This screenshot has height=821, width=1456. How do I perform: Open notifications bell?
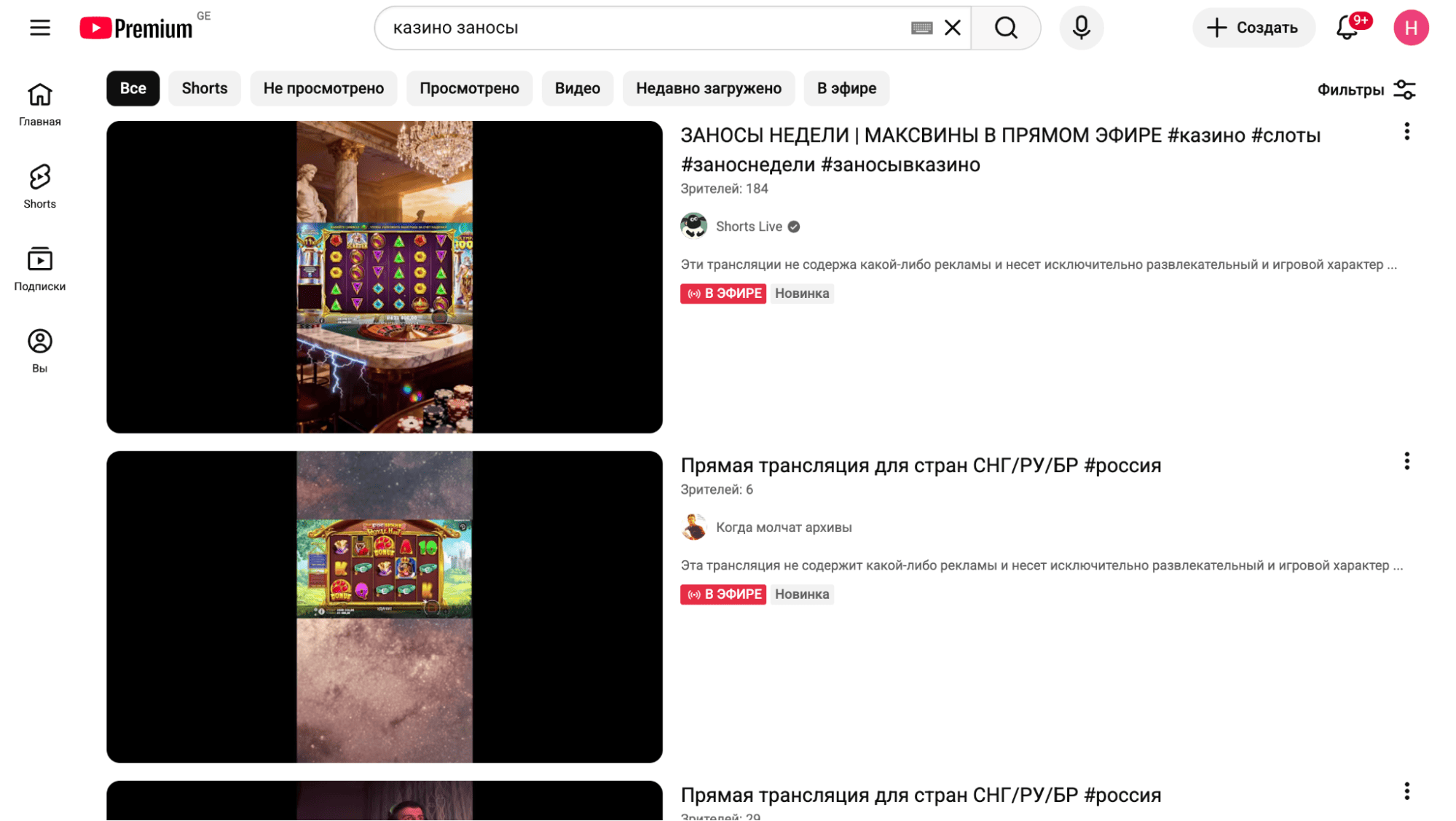tap(1347, 28)
